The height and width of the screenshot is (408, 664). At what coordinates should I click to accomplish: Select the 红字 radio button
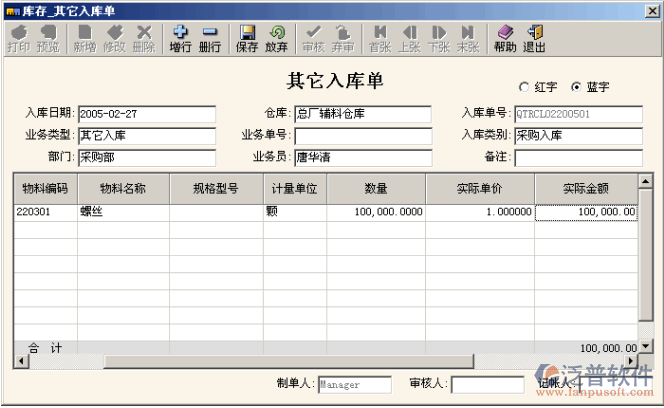pyautogui.click(x=524, y=87)
